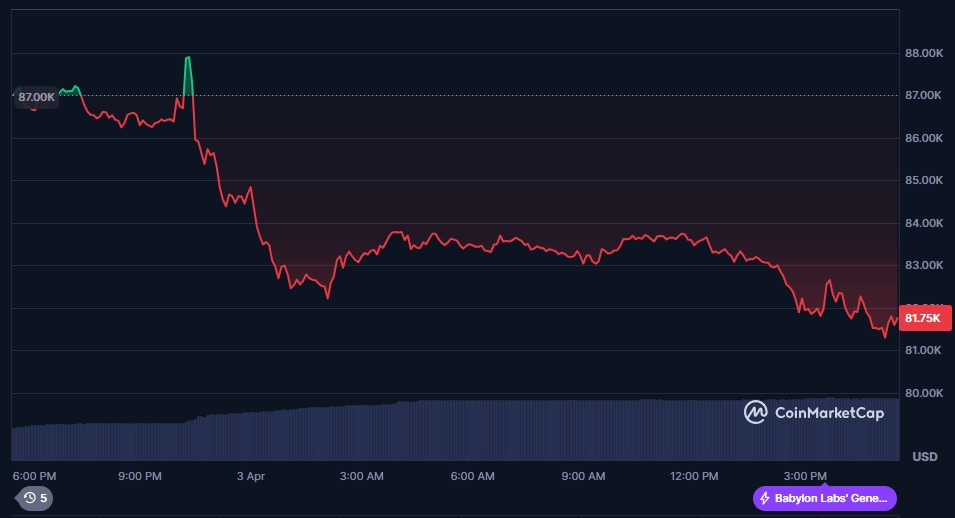
Task: Click the 3 Apr date label on time axis
Action: (251, 475)
